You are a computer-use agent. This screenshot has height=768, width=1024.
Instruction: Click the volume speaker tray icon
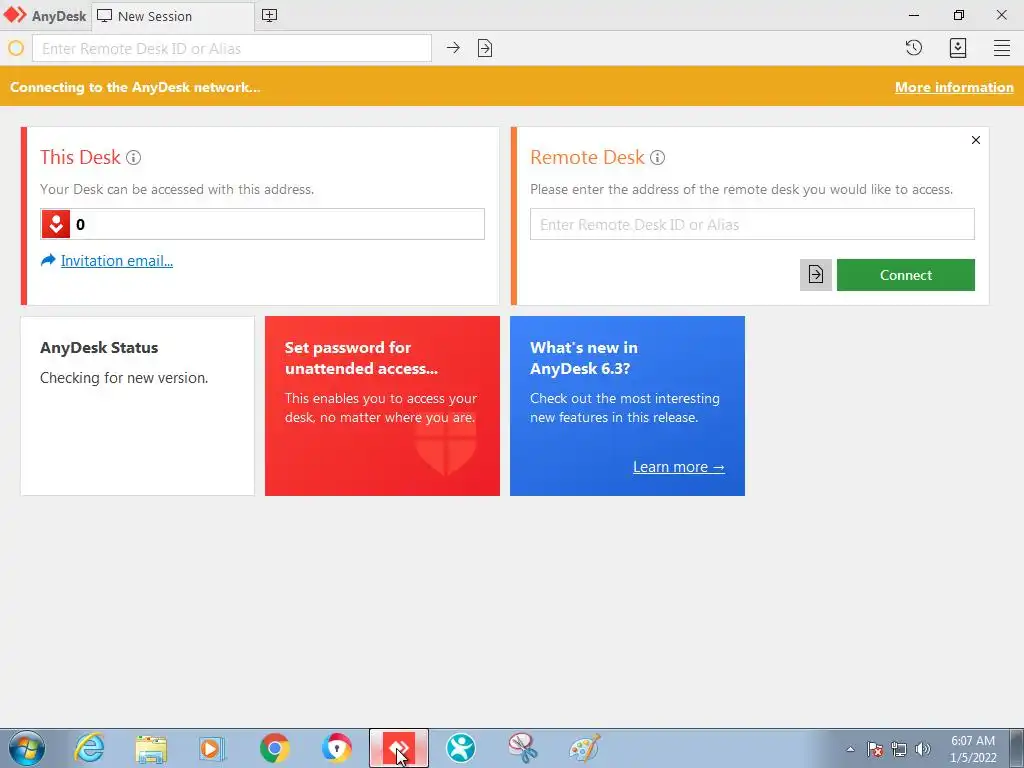click(x=923, y=749)
